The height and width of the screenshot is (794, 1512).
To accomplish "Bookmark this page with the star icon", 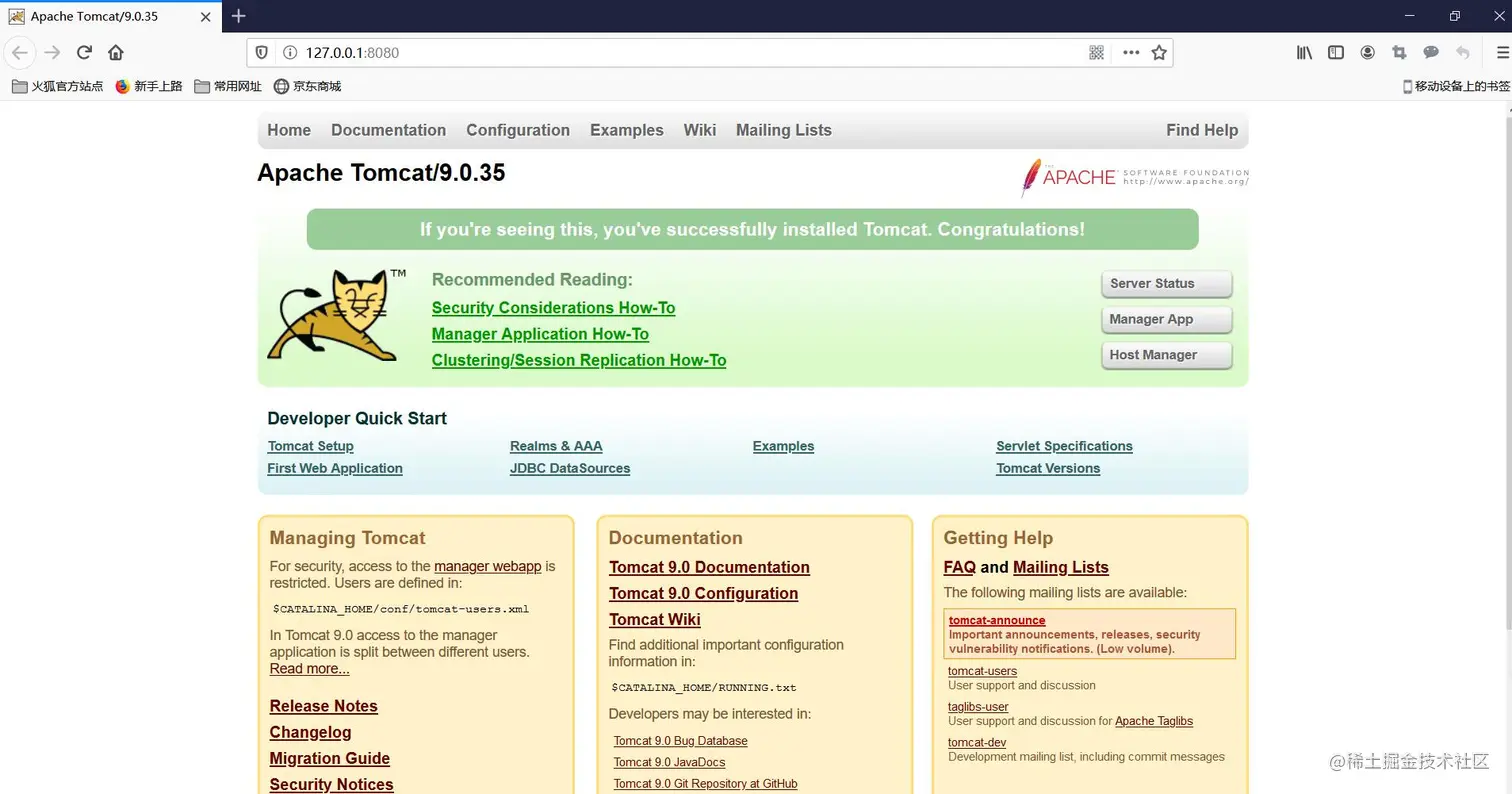I will (x=1159, y=52).
